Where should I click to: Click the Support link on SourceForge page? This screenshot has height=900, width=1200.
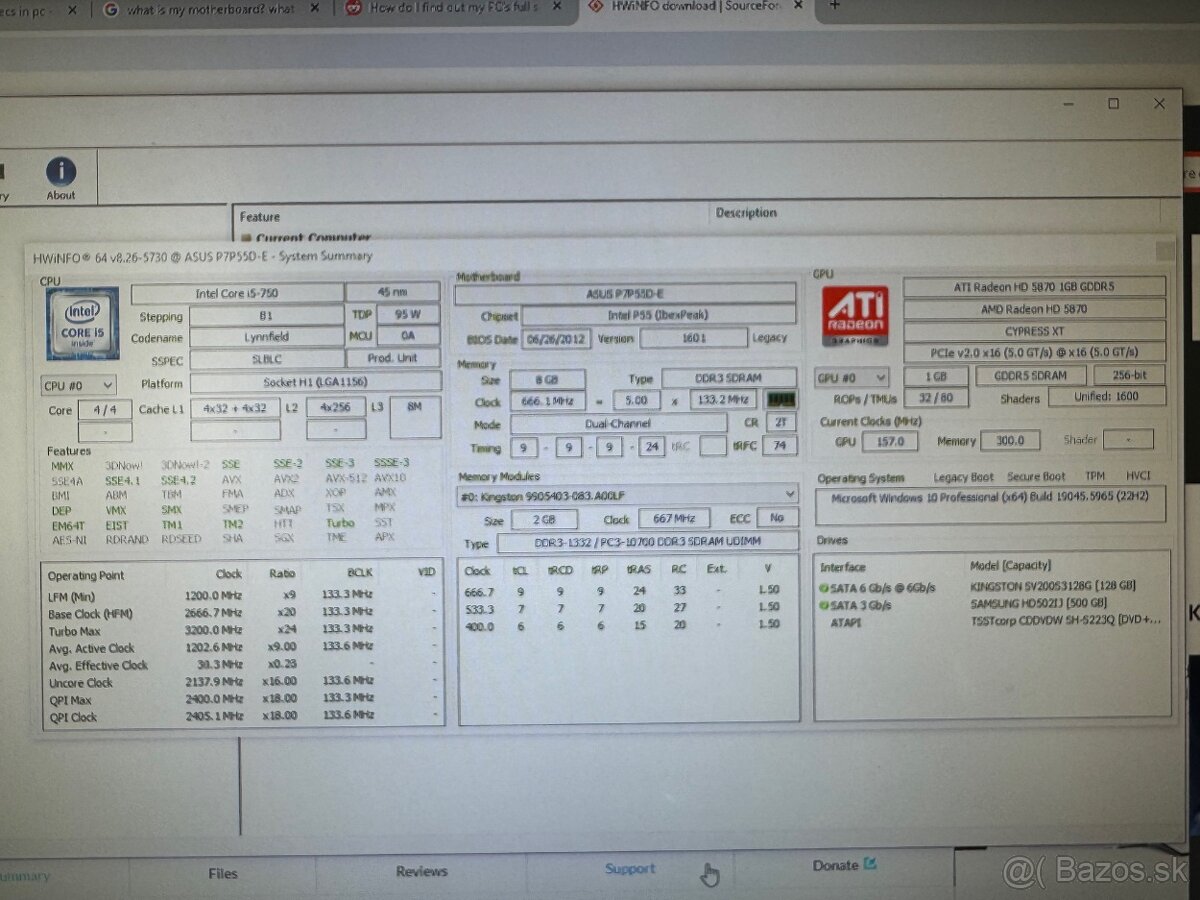pos(630,869)
